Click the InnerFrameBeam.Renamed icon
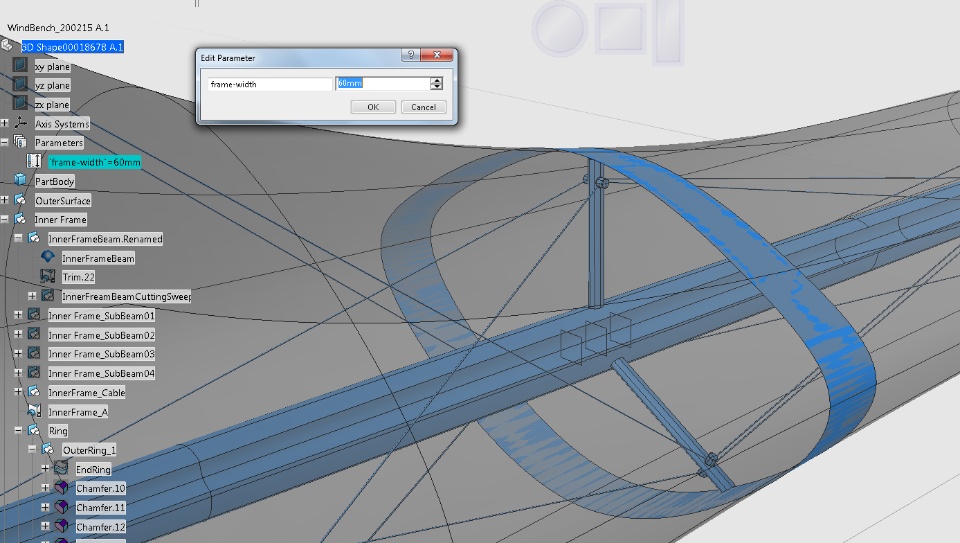960x543 pixels. (34, 238)
